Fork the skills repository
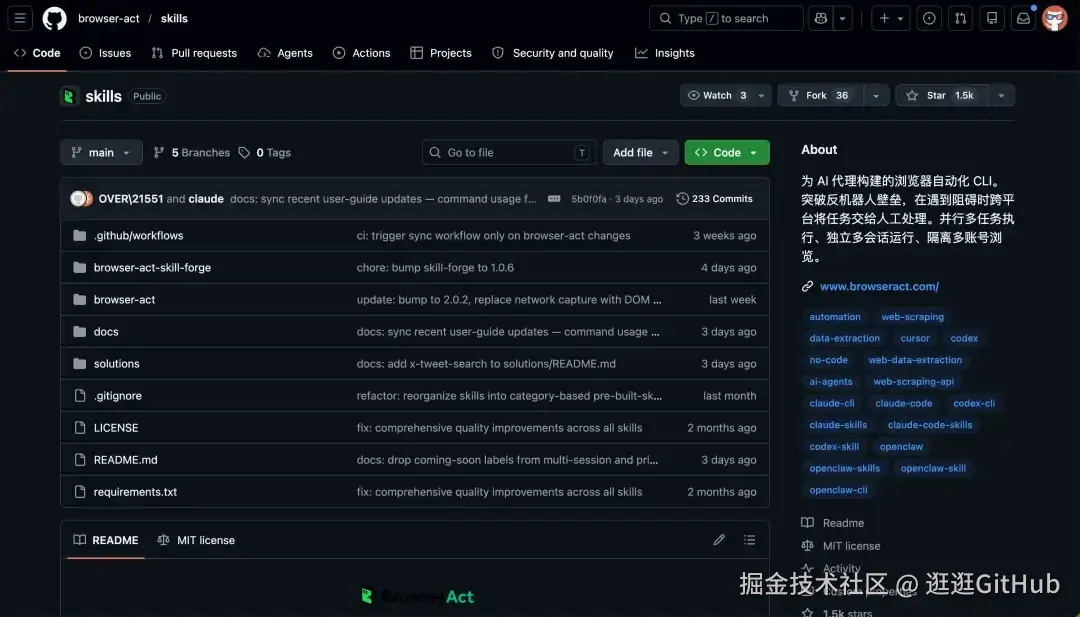1080x617 pixels. tap(820, 96)
